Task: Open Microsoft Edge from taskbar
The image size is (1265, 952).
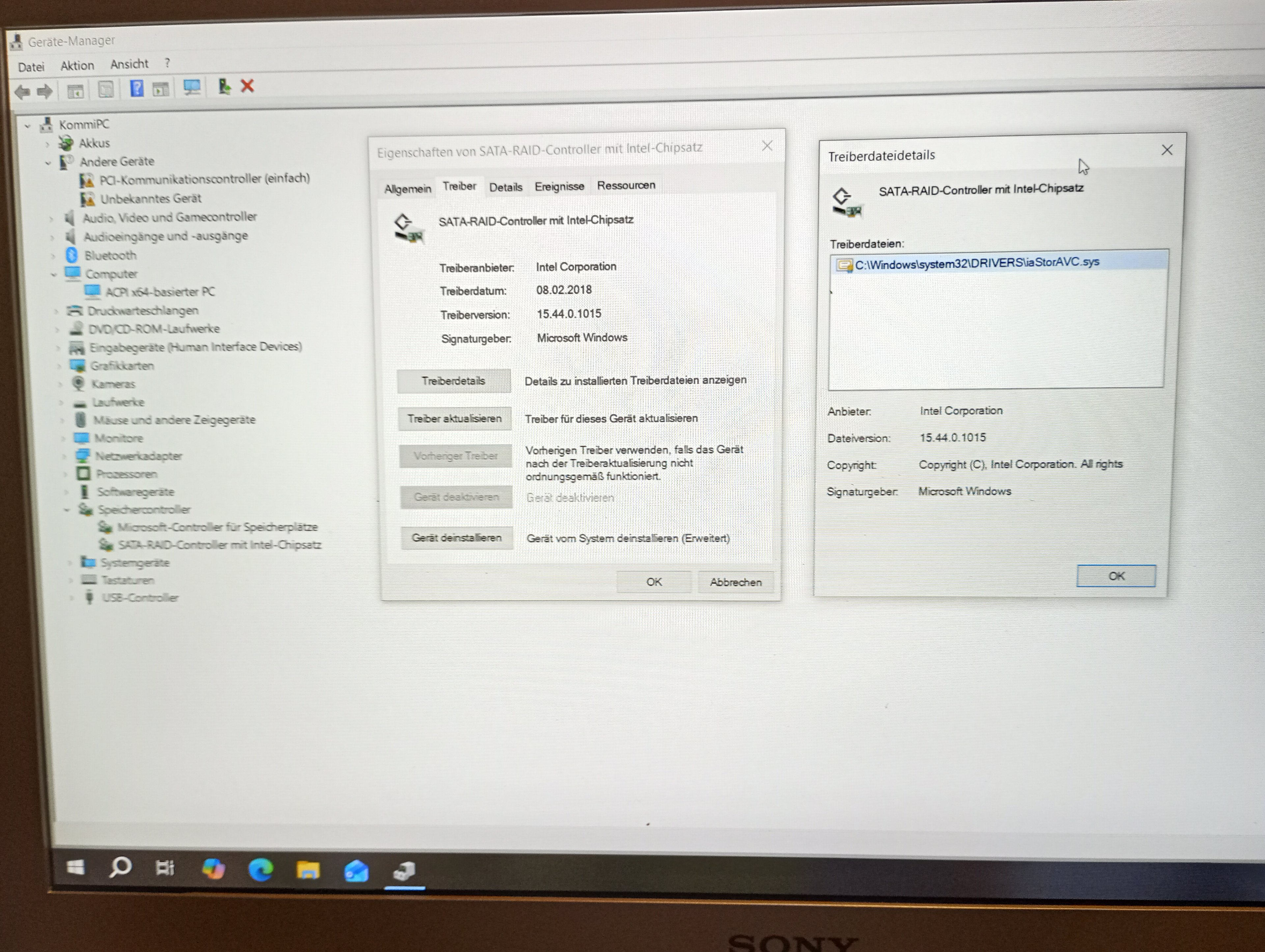Action: [261, 870]
